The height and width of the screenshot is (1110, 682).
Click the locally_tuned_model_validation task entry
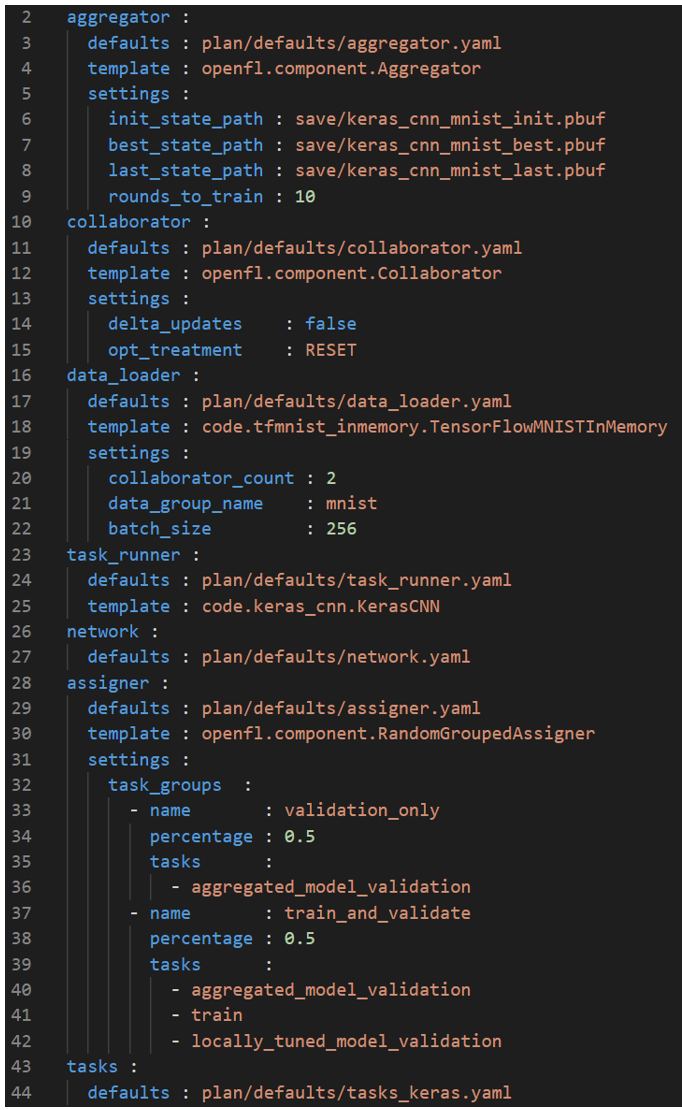coord(346,1041)
